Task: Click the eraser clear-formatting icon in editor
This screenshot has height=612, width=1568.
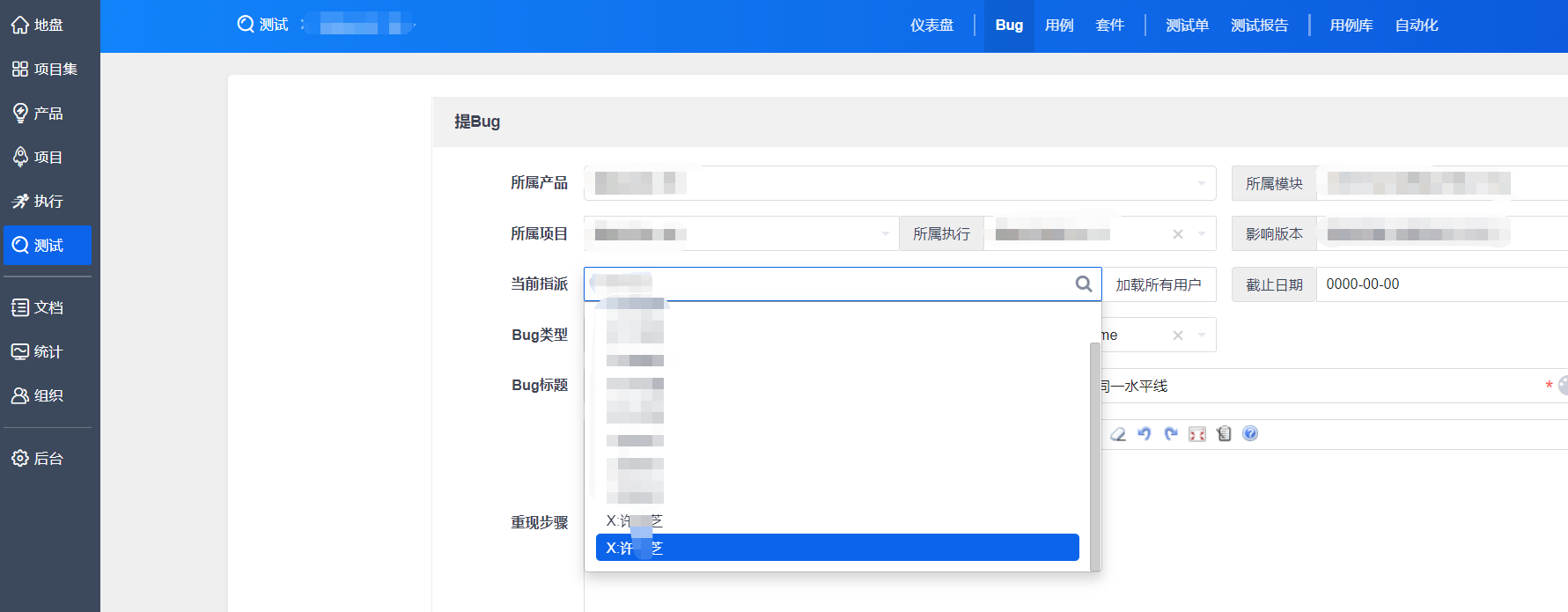Action: pos(1118,434)
